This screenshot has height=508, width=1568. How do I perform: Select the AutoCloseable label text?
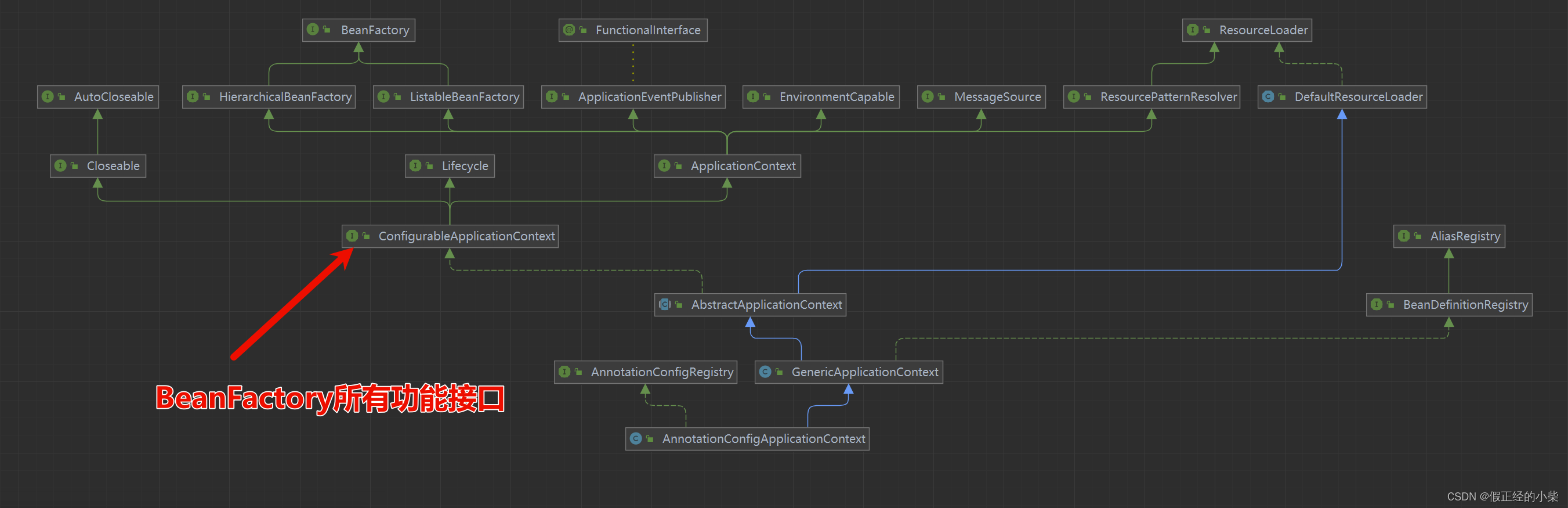pyautogui.click(x=114, y=97)
